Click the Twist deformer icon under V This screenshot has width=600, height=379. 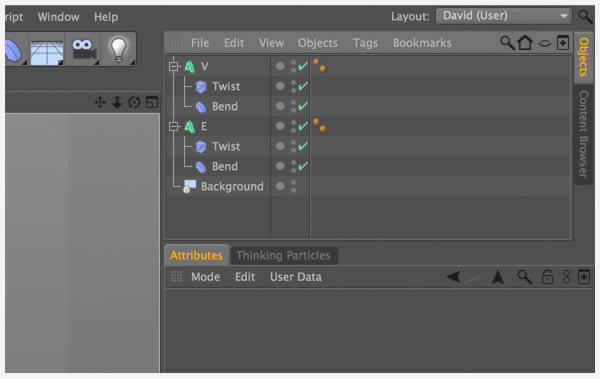pos(201,87)
